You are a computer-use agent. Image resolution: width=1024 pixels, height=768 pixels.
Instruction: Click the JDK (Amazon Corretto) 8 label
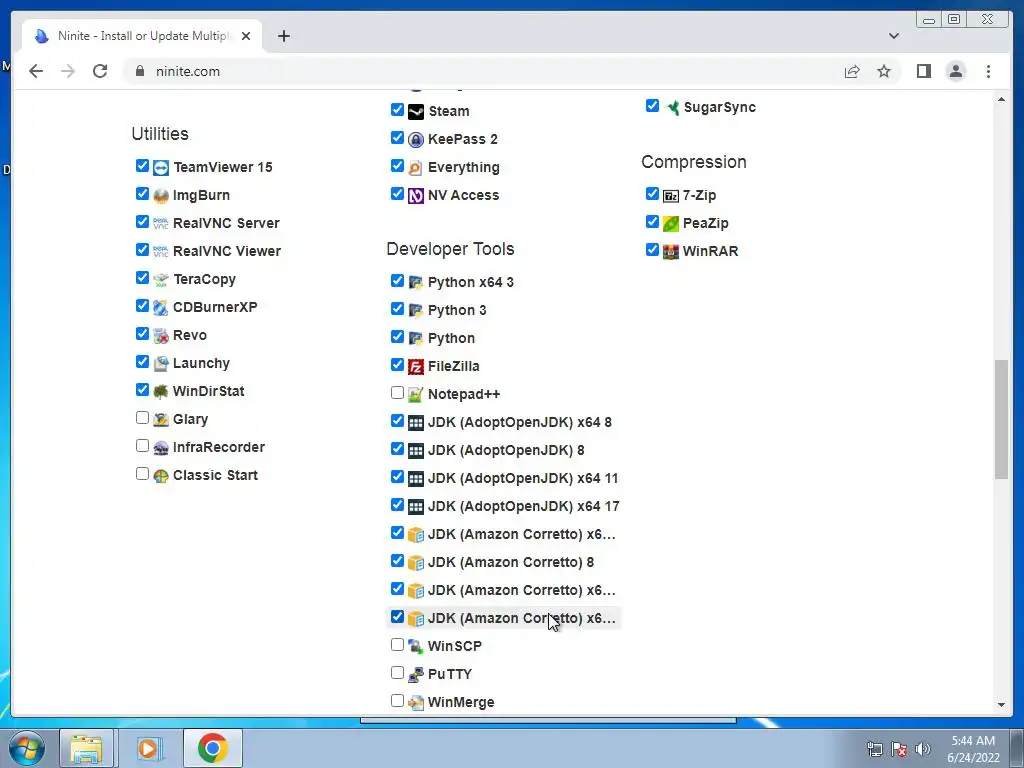tap(511, 562)
